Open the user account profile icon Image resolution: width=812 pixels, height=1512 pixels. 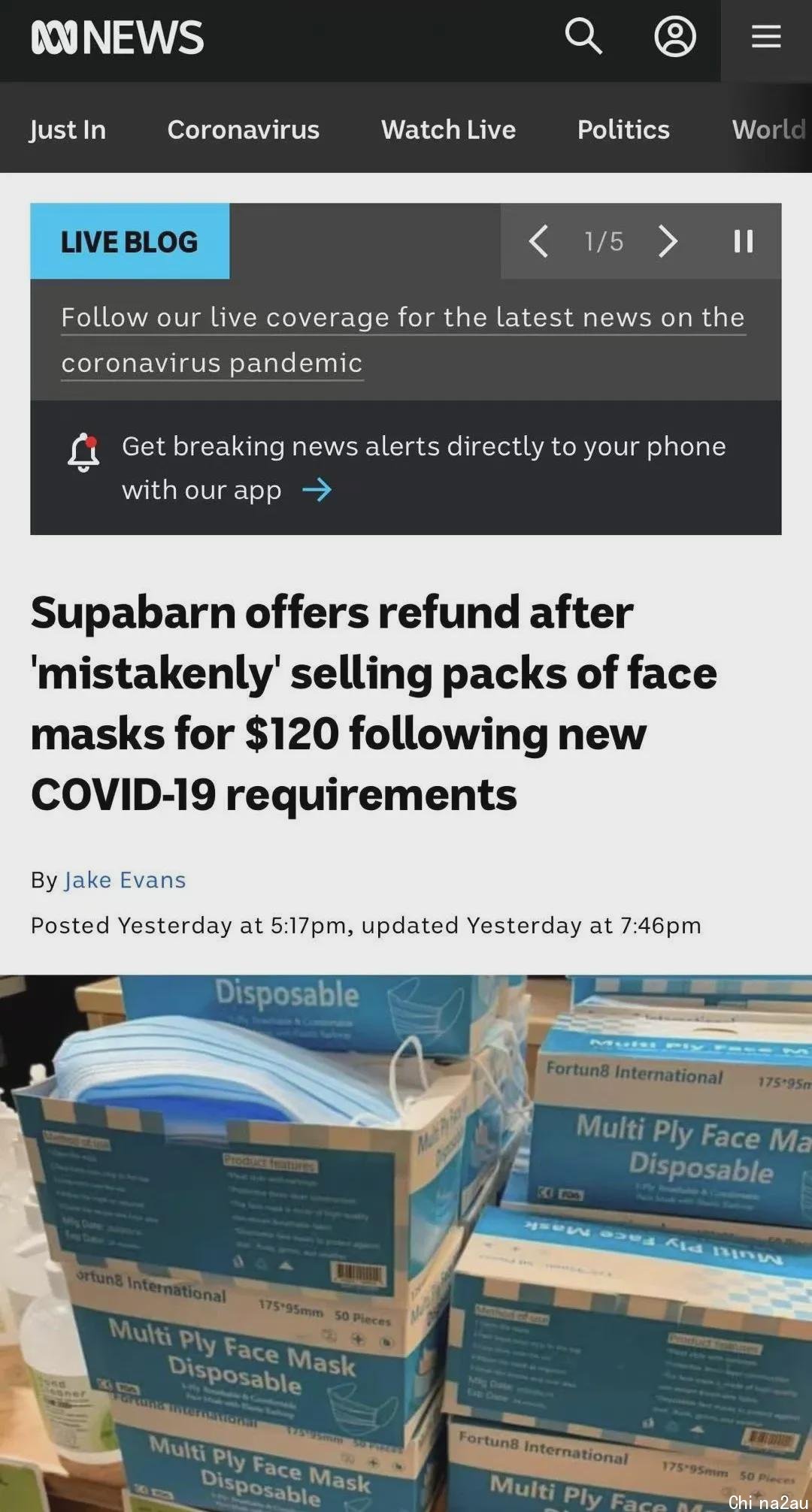[x=675, y=36]
